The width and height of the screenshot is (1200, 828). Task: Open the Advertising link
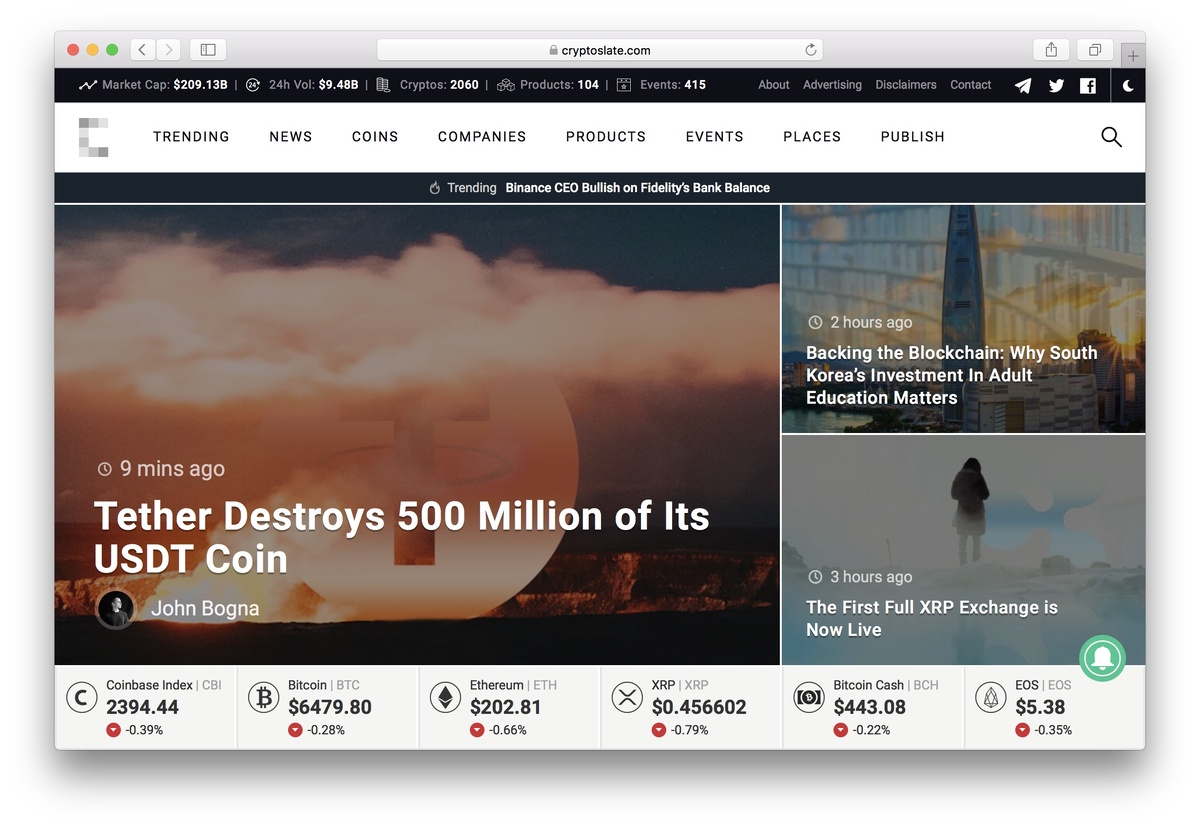coord(832,85)
